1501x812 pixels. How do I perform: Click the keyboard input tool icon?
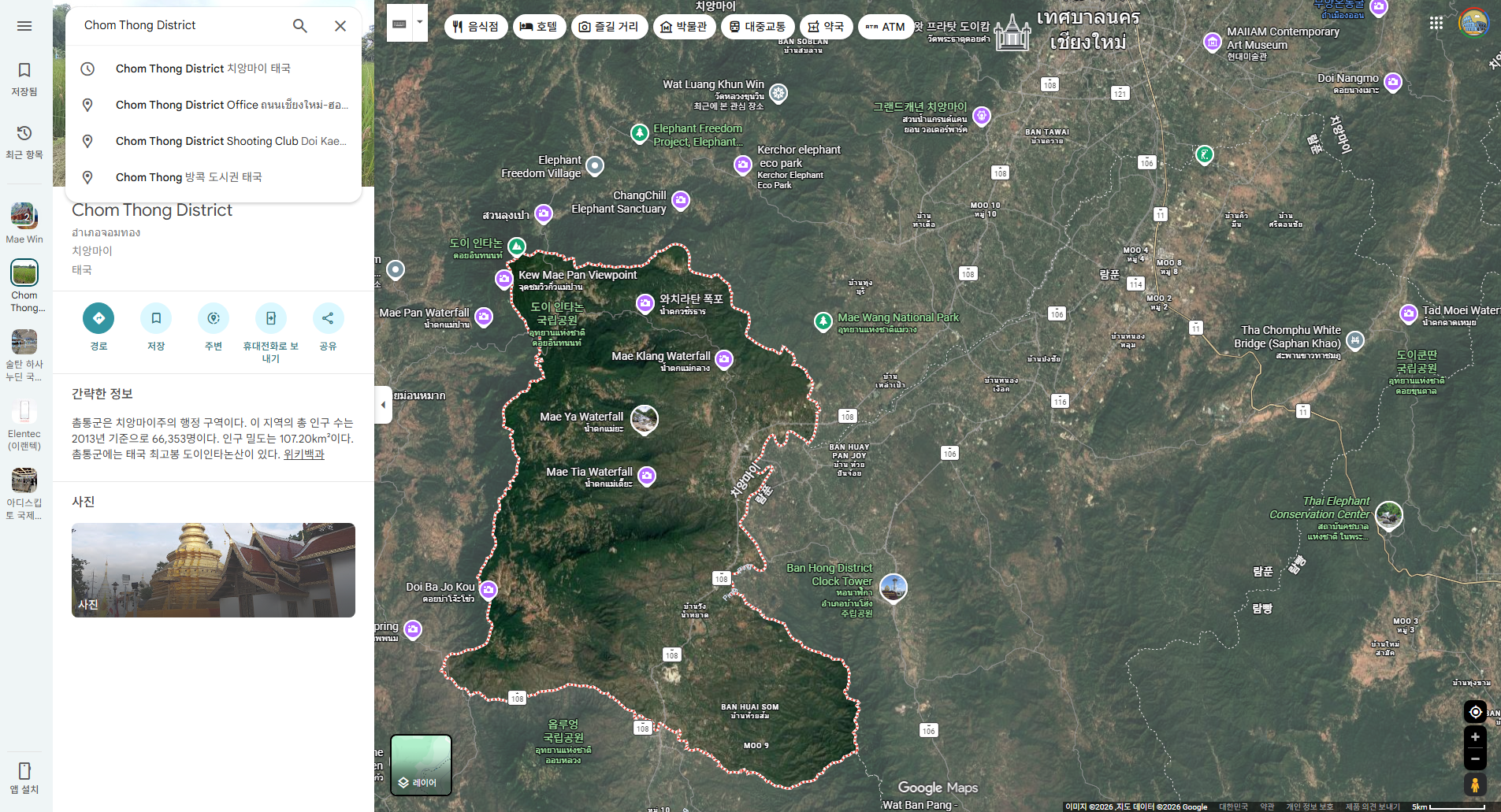[399, 24]
